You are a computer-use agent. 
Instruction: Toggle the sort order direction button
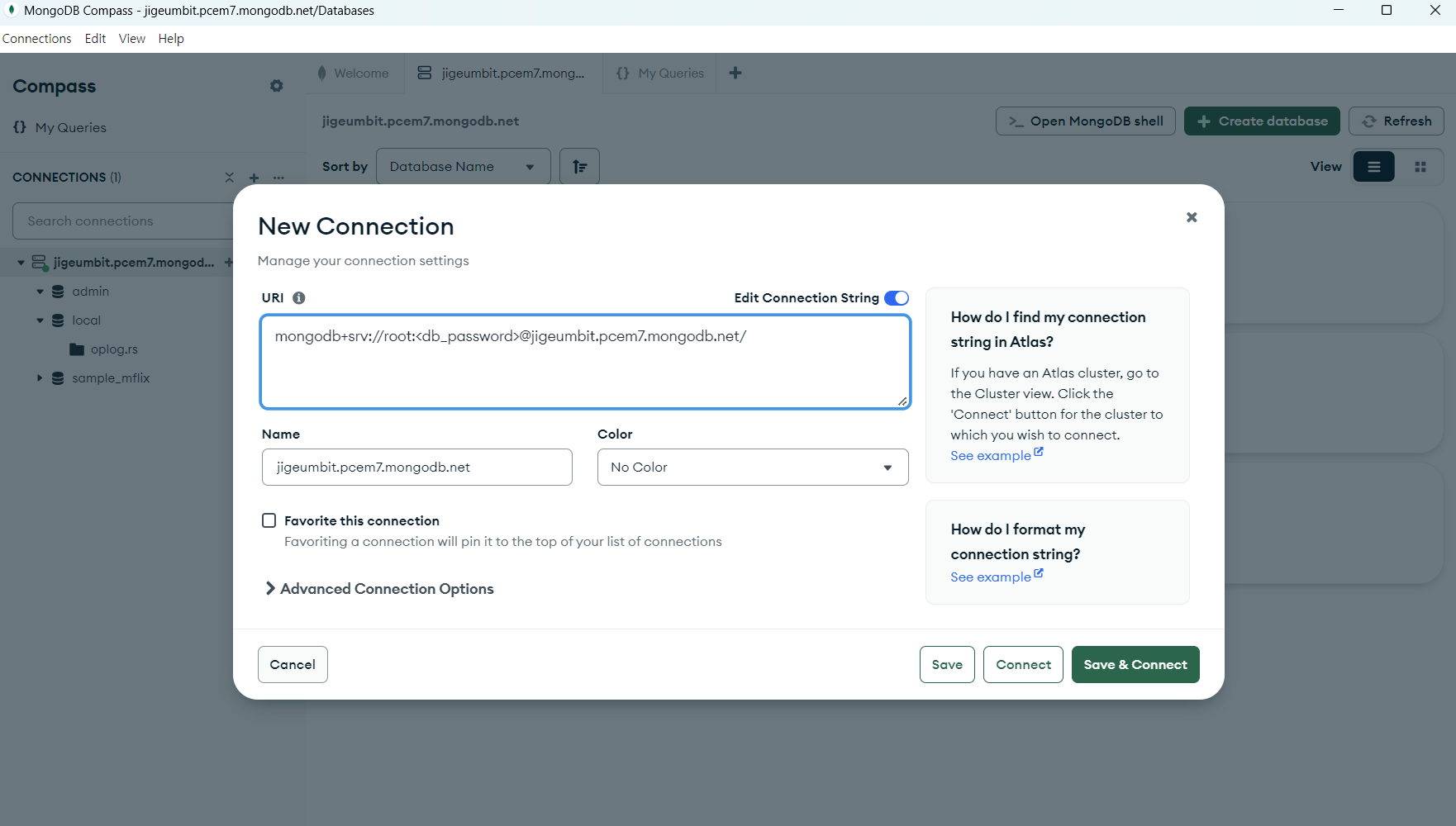click(579, 167)
